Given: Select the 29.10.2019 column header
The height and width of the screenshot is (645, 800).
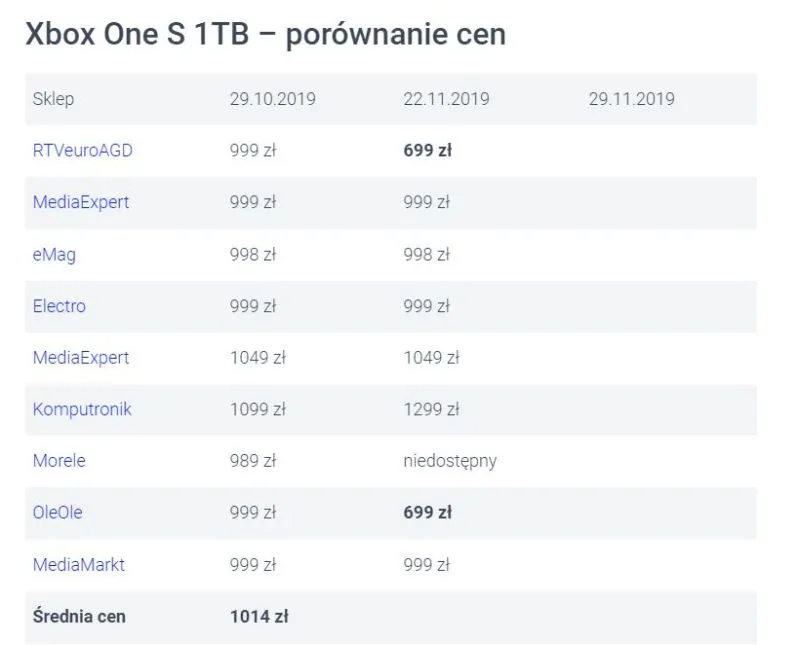Looking at the screenshot, I should point(272,99).
